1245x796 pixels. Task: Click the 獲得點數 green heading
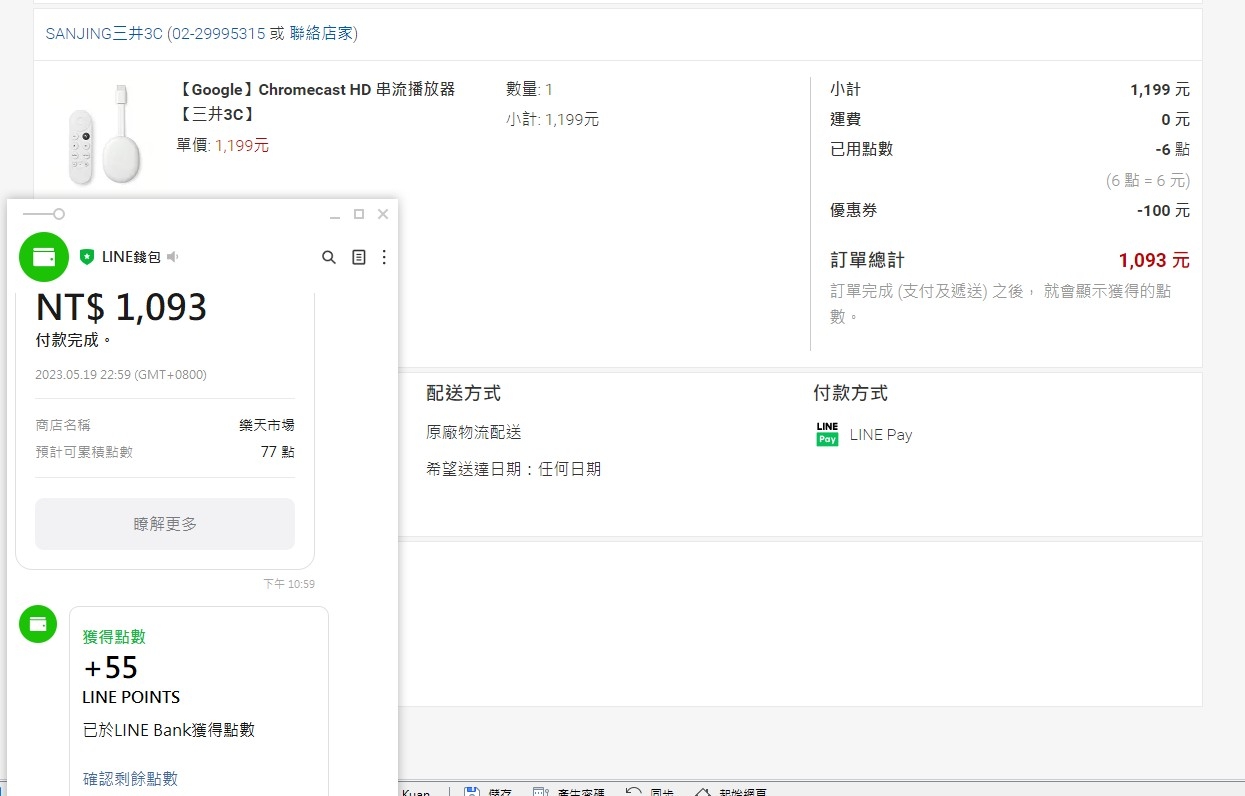114,637
